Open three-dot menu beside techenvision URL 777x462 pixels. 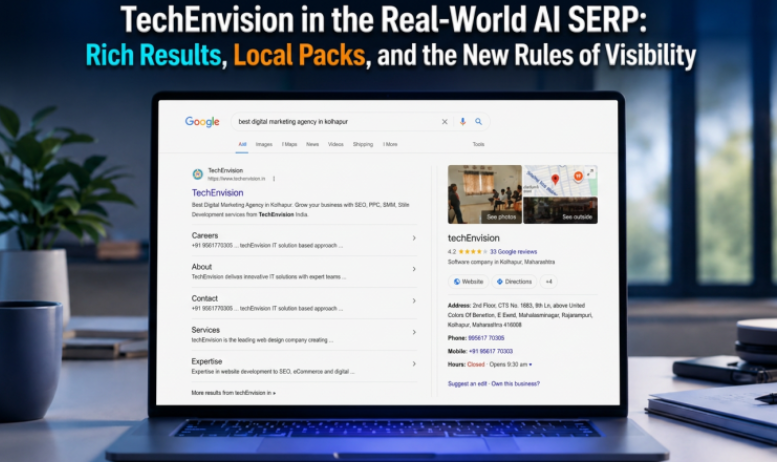(x=274, y=178)
